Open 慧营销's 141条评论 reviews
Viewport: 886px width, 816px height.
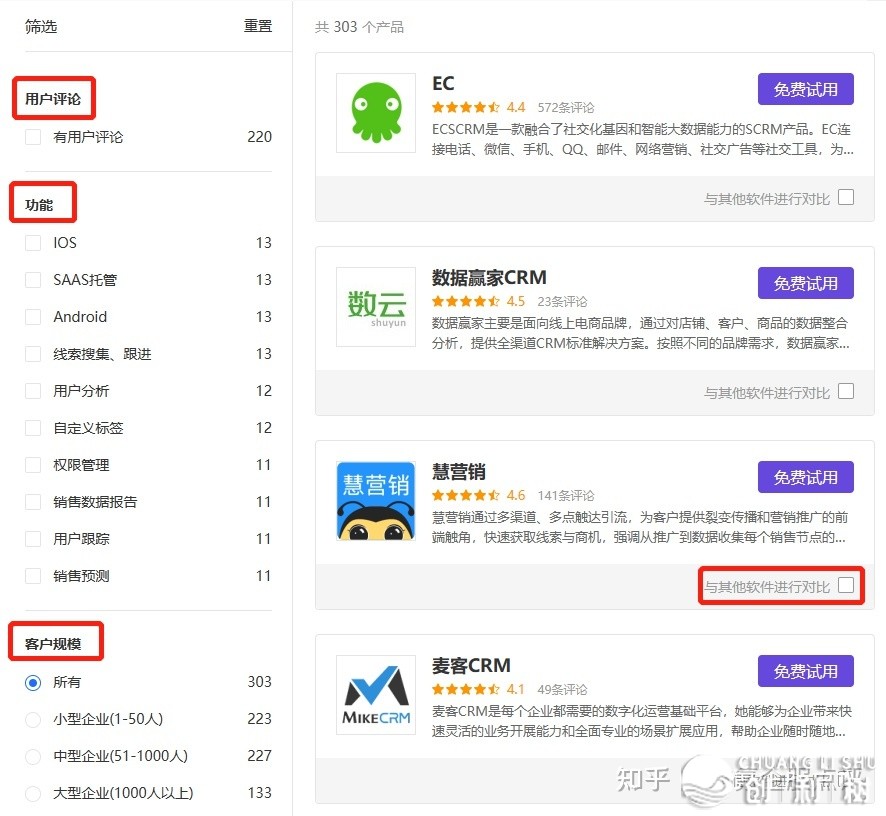pos(566,496)
